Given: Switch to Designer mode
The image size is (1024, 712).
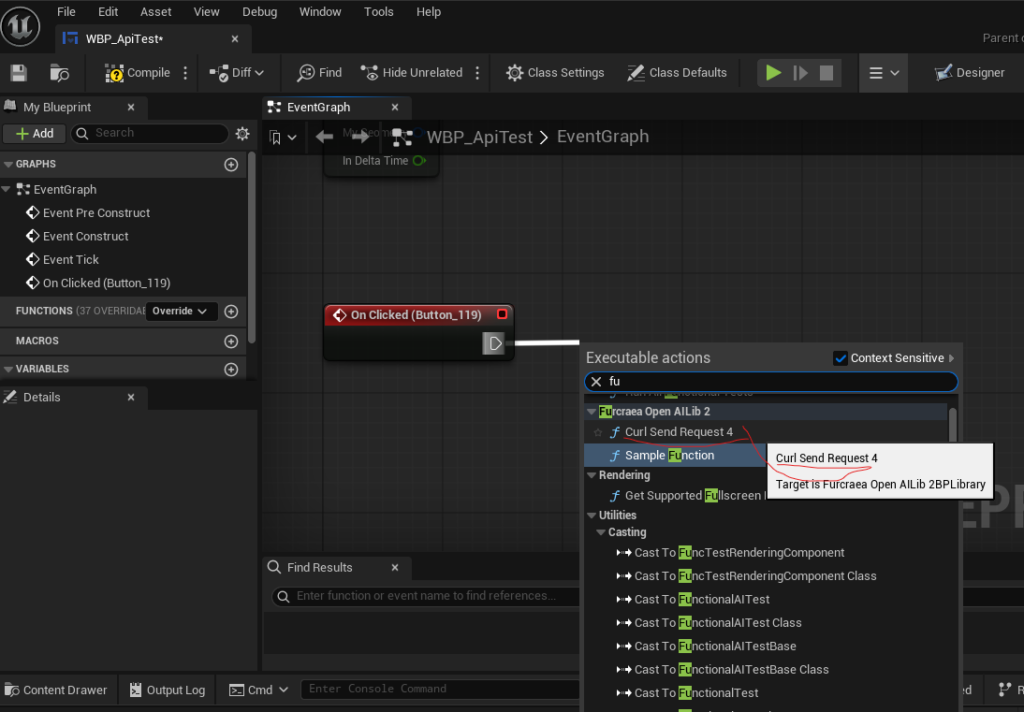Looking at the screenshot, I should coord(969,73).
